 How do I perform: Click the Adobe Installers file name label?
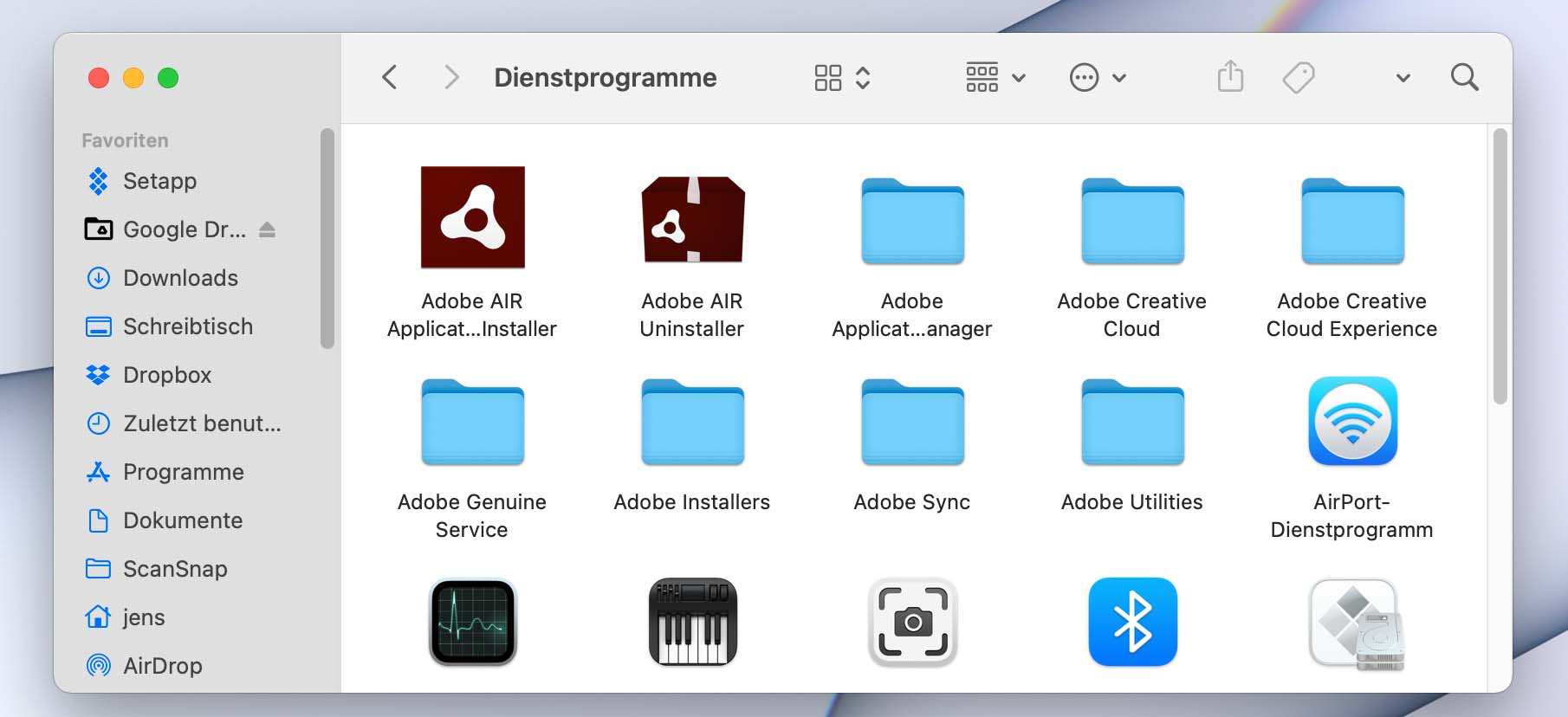click(x=692, y=502)
